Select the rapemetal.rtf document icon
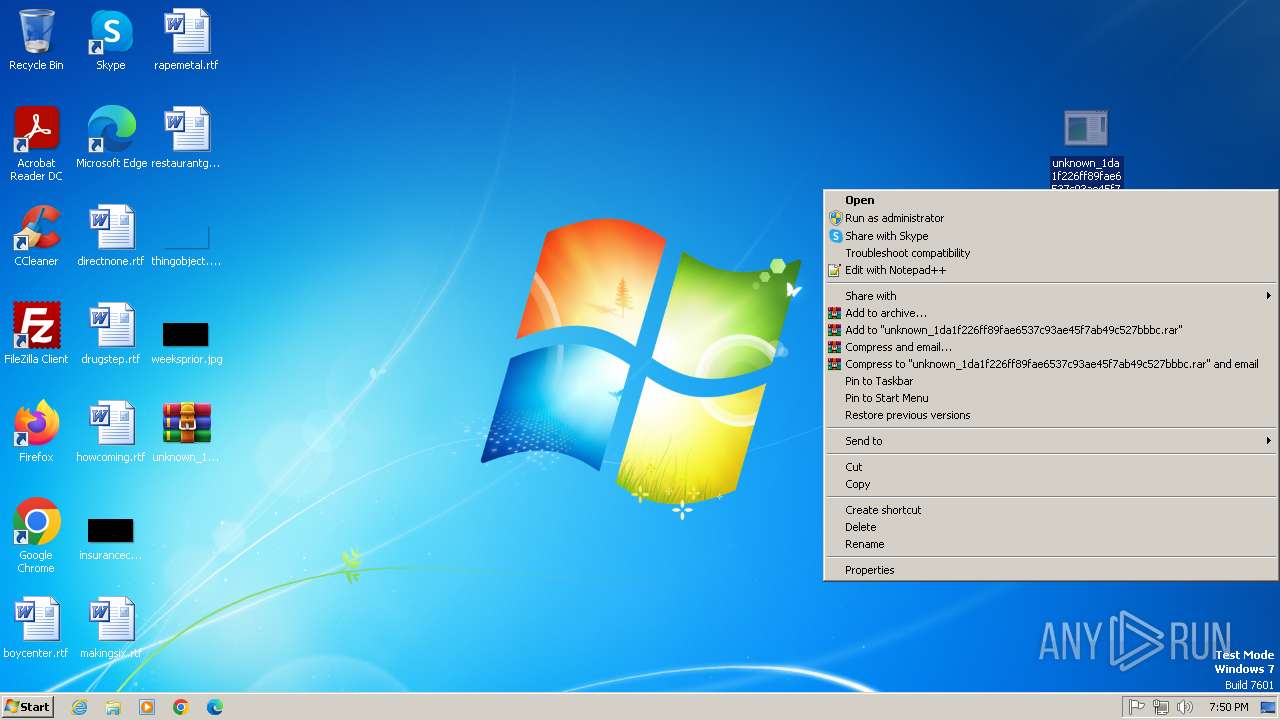The image size is (1280, 720). pyautogui.click(x=186, y=40)
